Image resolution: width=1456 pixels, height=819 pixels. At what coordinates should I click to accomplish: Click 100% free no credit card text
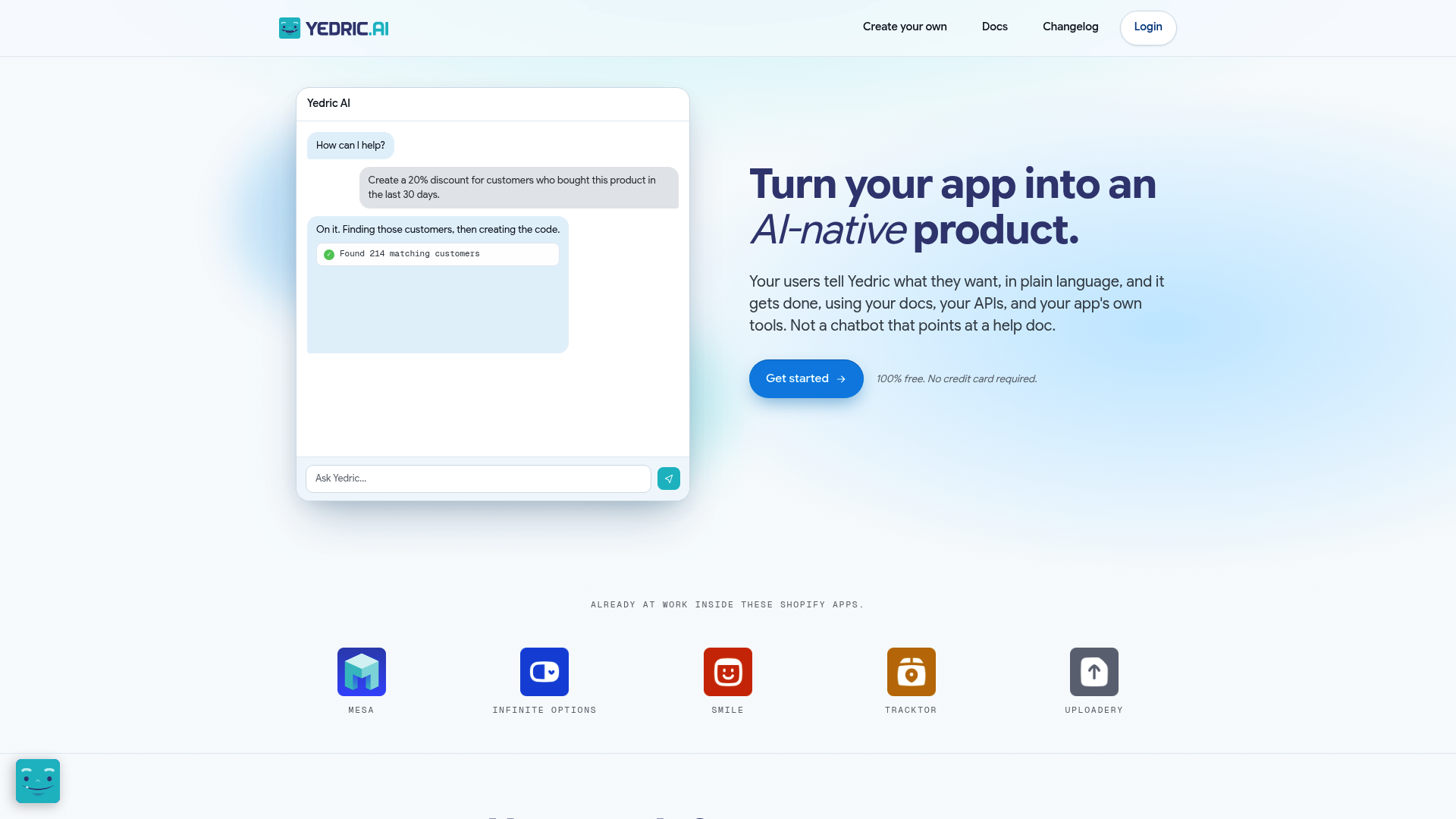957,379
